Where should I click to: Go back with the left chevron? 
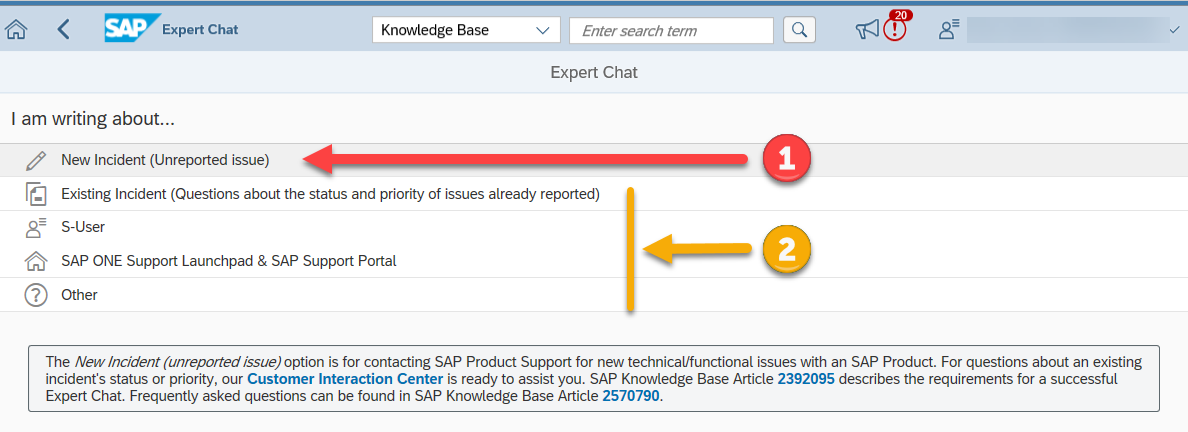(64, 30)
